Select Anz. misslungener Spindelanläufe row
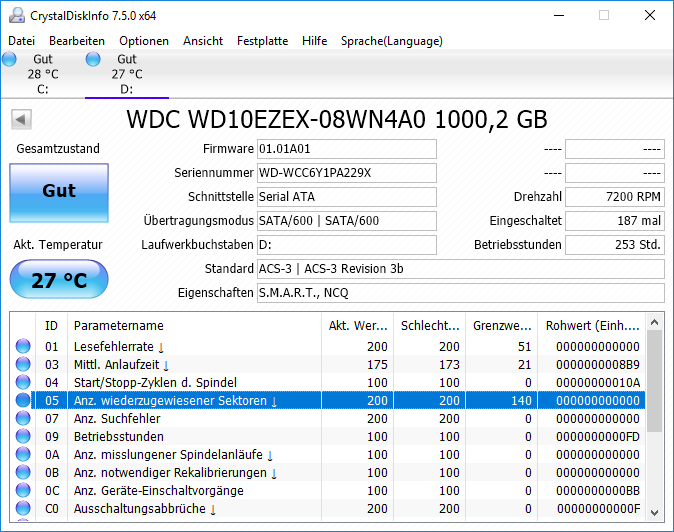The height and width of the screenshot is (532, 674). [x=328, y=455]
